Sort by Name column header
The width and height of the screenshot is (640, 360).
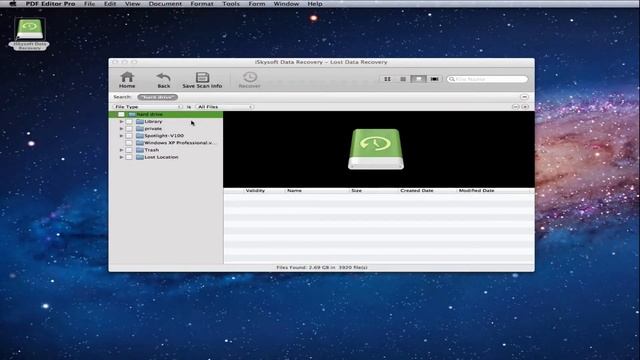(x=294, y=191)
